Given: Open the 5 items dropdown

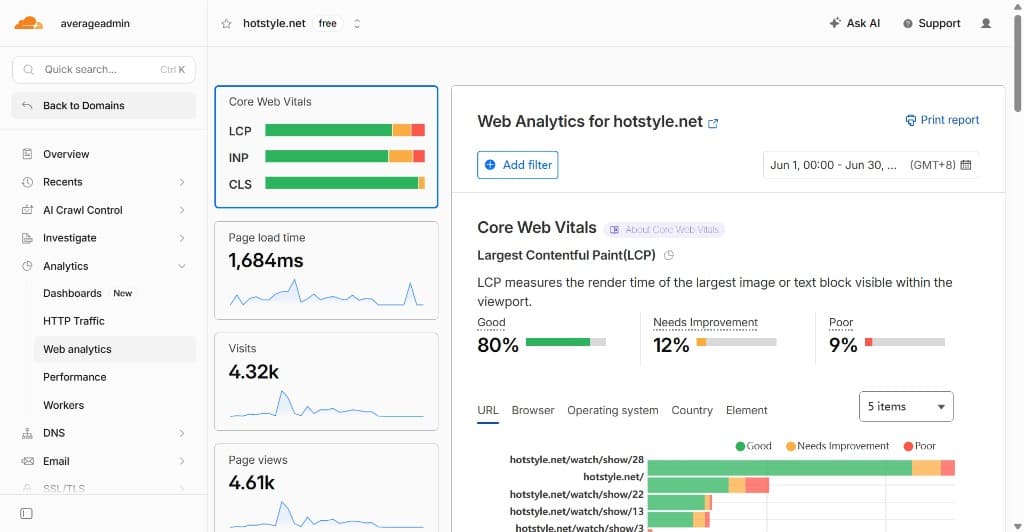Looking at the screenshot, I should pyautogui.click(x=906, y=407).
